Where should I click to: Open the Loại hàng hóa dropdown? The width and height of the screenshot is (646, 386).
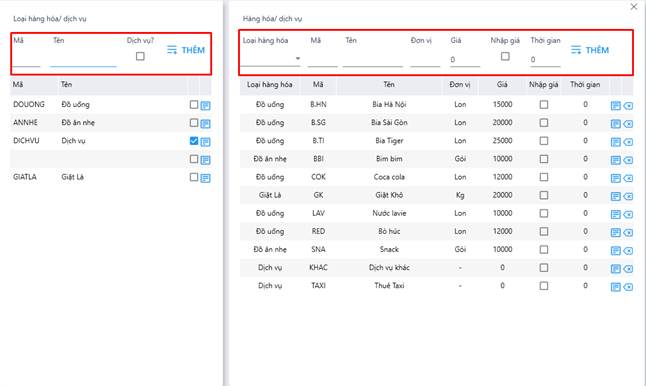271,58
